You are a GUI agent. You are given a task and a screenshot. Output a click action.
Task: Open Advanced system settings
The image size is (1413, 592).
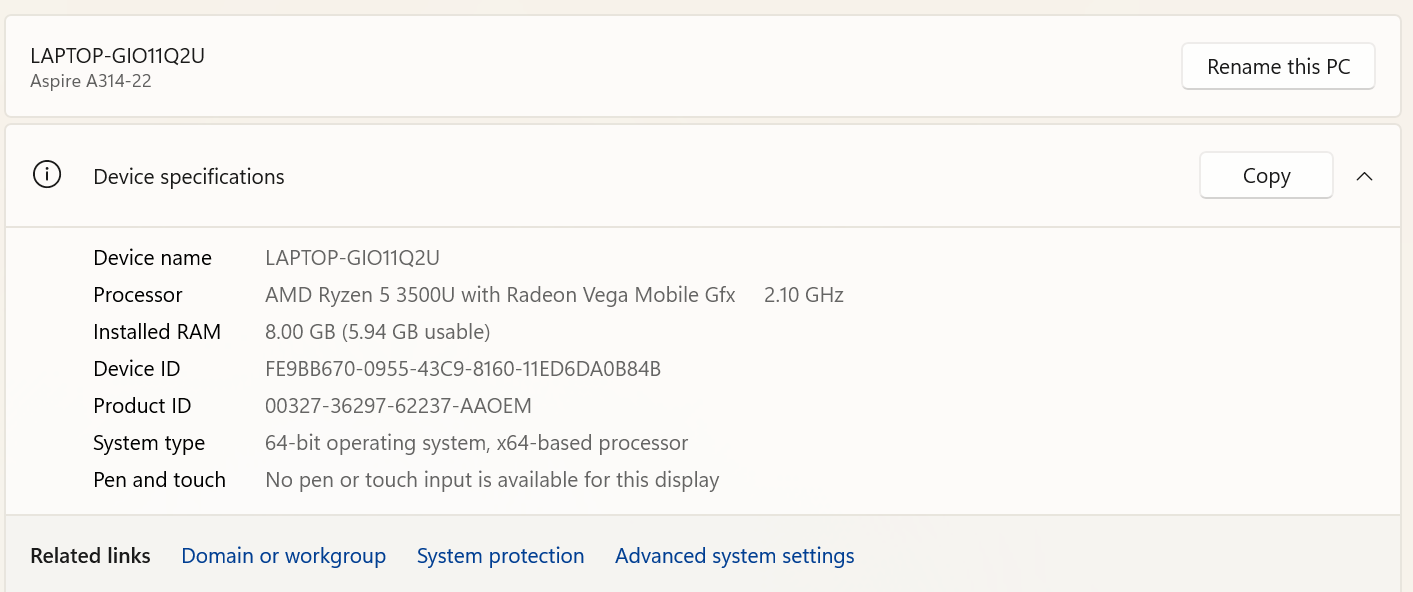click(x=734, y=556)
